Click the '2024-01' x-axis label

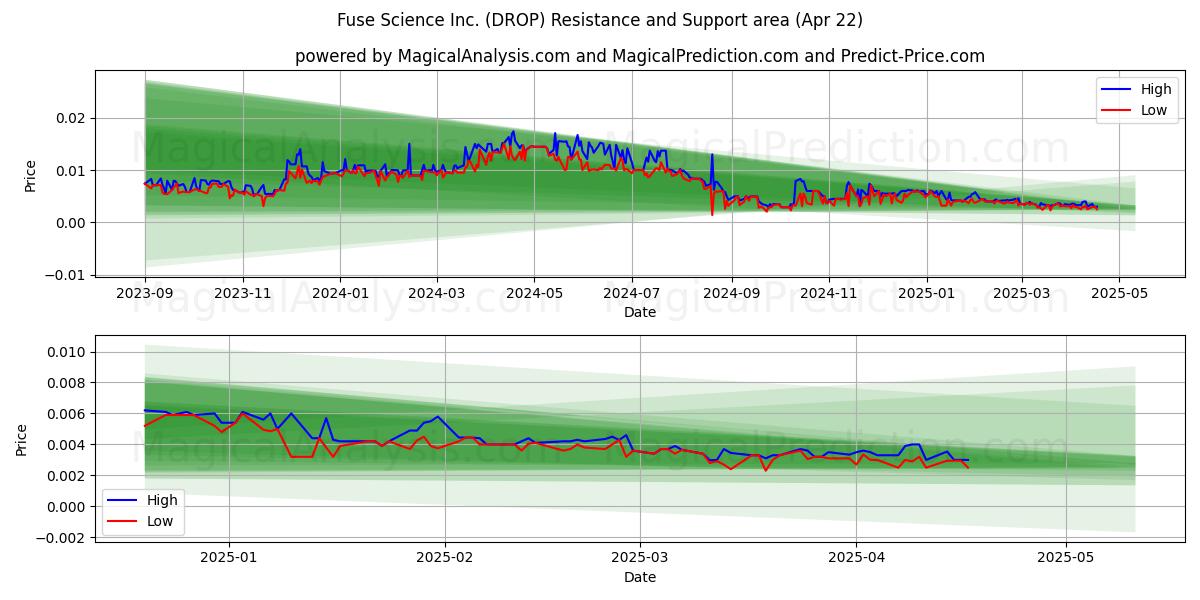click(x=340, y=294)
